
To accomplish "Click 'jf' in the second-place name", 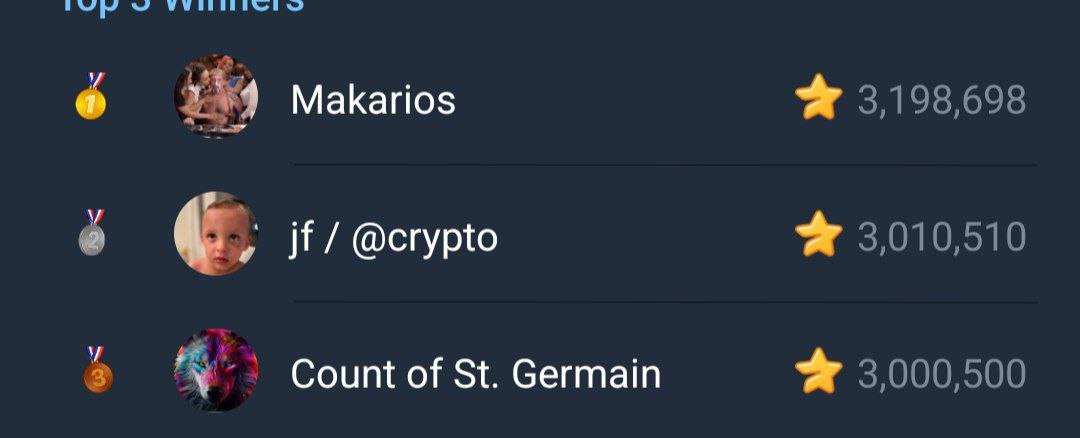I will point(301,238).
